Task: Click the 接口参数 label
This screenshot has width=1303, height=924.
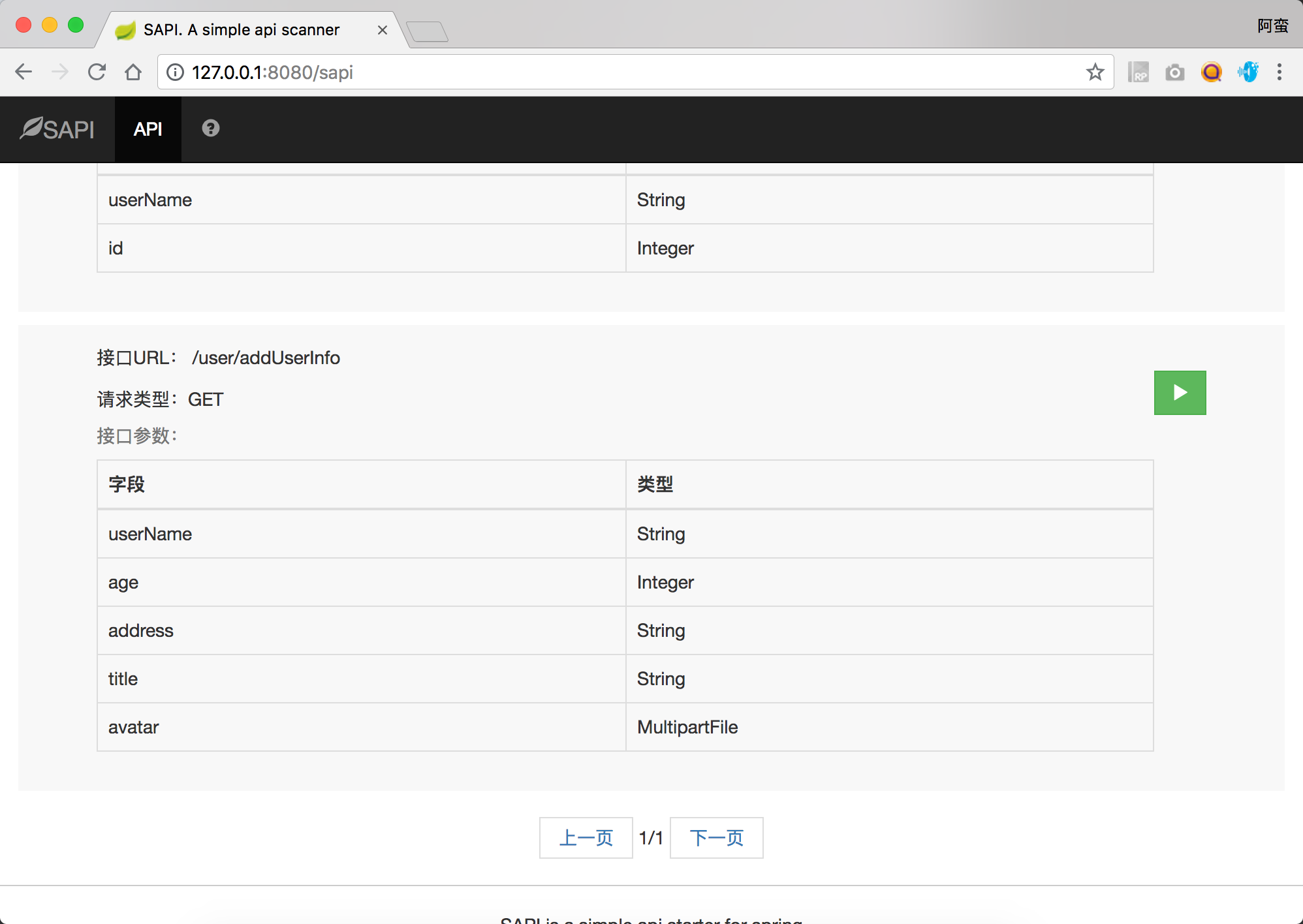Action: point(137,436)
